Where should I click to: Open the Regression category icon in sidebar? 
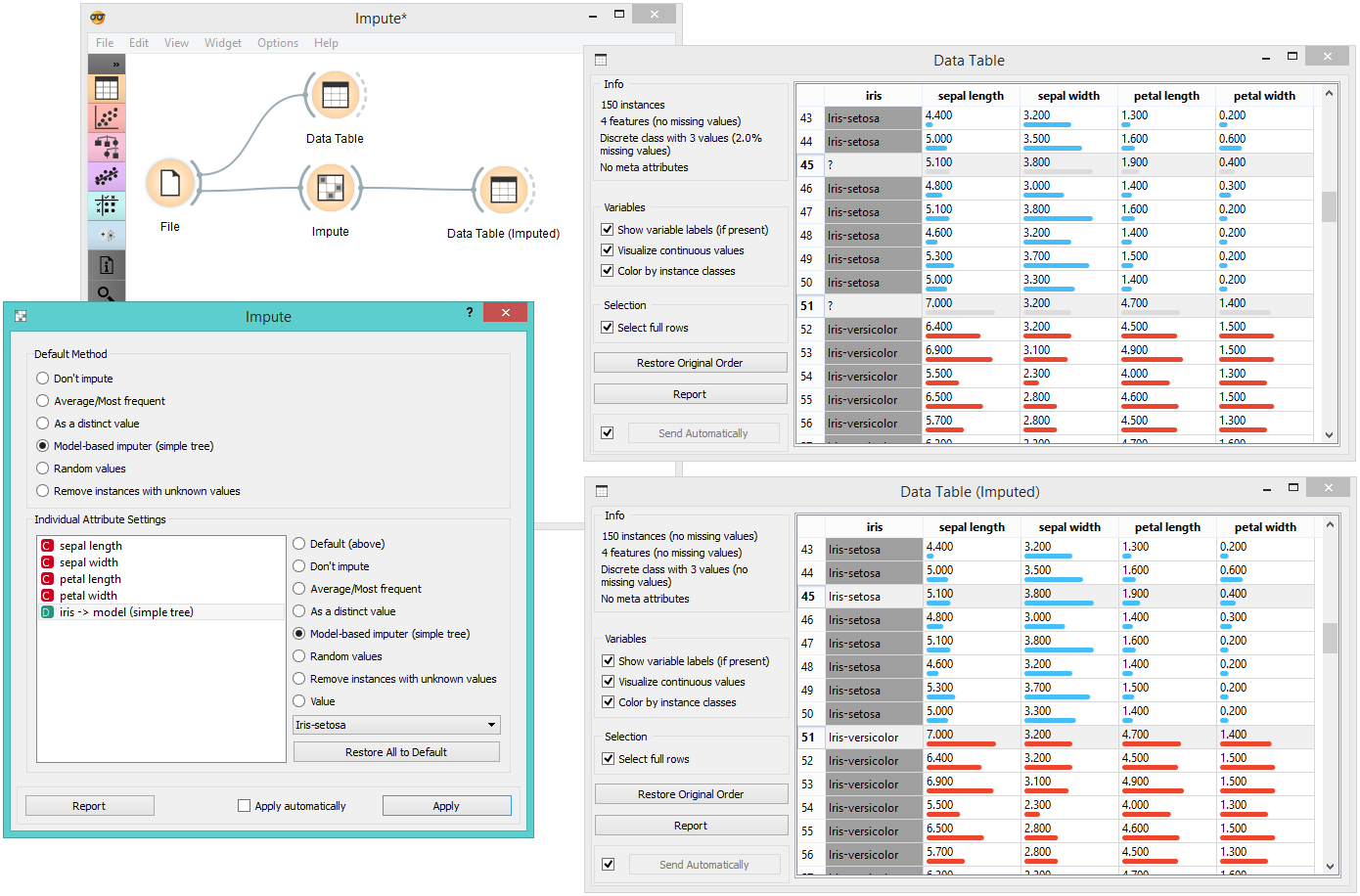(x=107, y=176)
